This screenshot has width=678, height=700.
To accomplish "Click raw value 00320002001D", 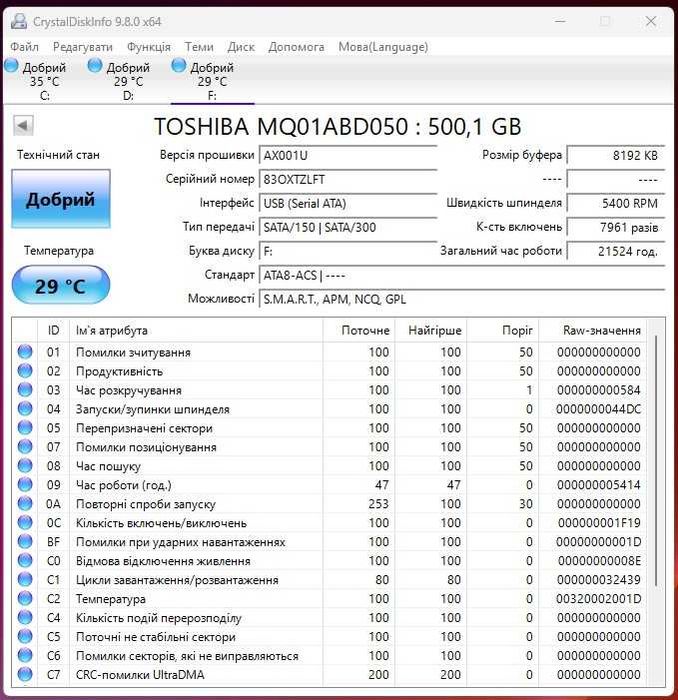I will 598,599.
